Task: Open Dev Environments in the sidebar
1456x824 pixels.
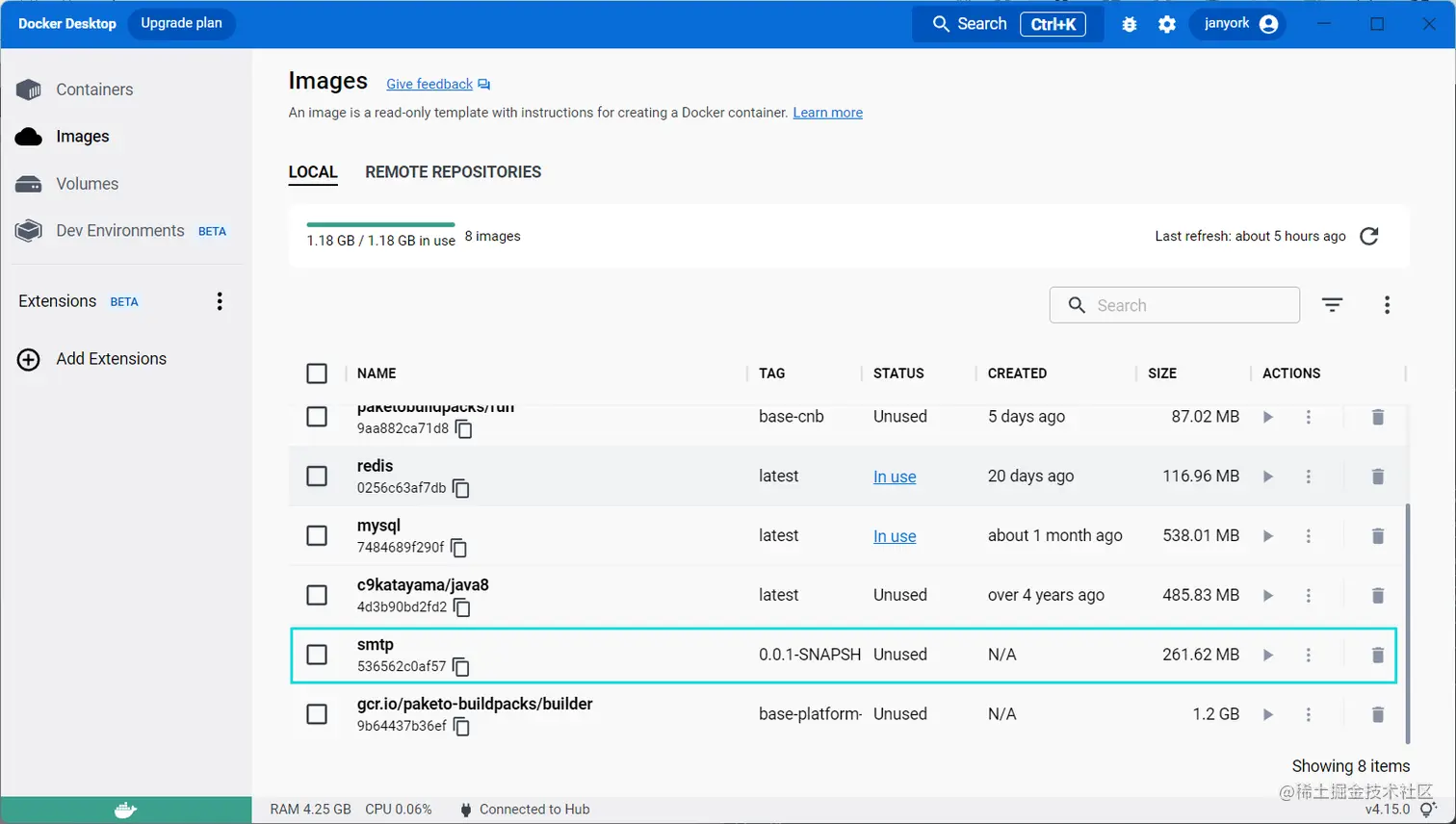Action: [121, 231]
